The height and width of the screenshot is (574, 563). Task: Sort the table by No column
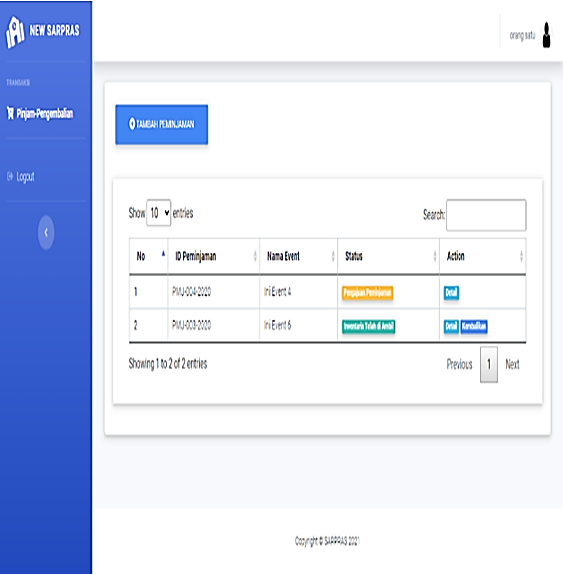point(149,256)
